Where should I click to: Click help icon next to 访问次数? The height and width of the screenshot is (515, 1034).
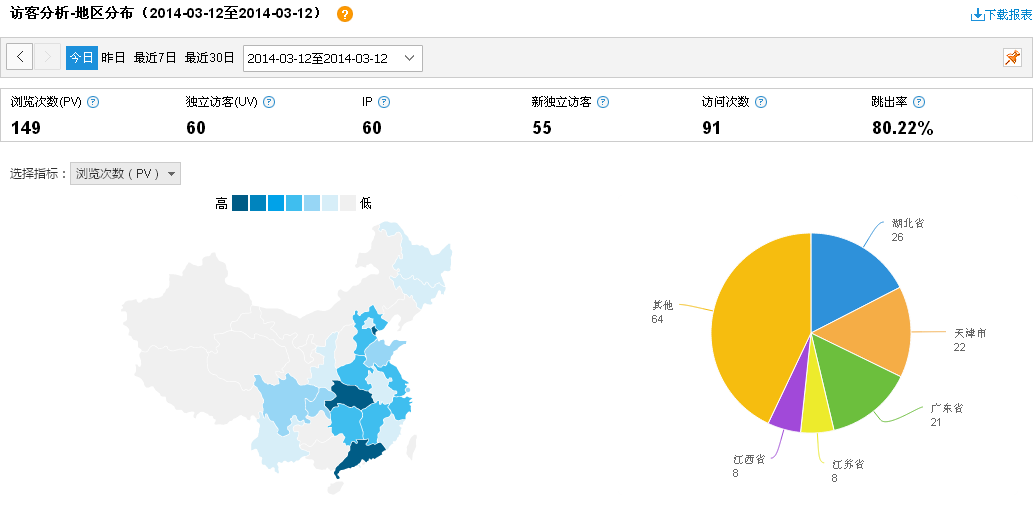click(x=761, y=102)
